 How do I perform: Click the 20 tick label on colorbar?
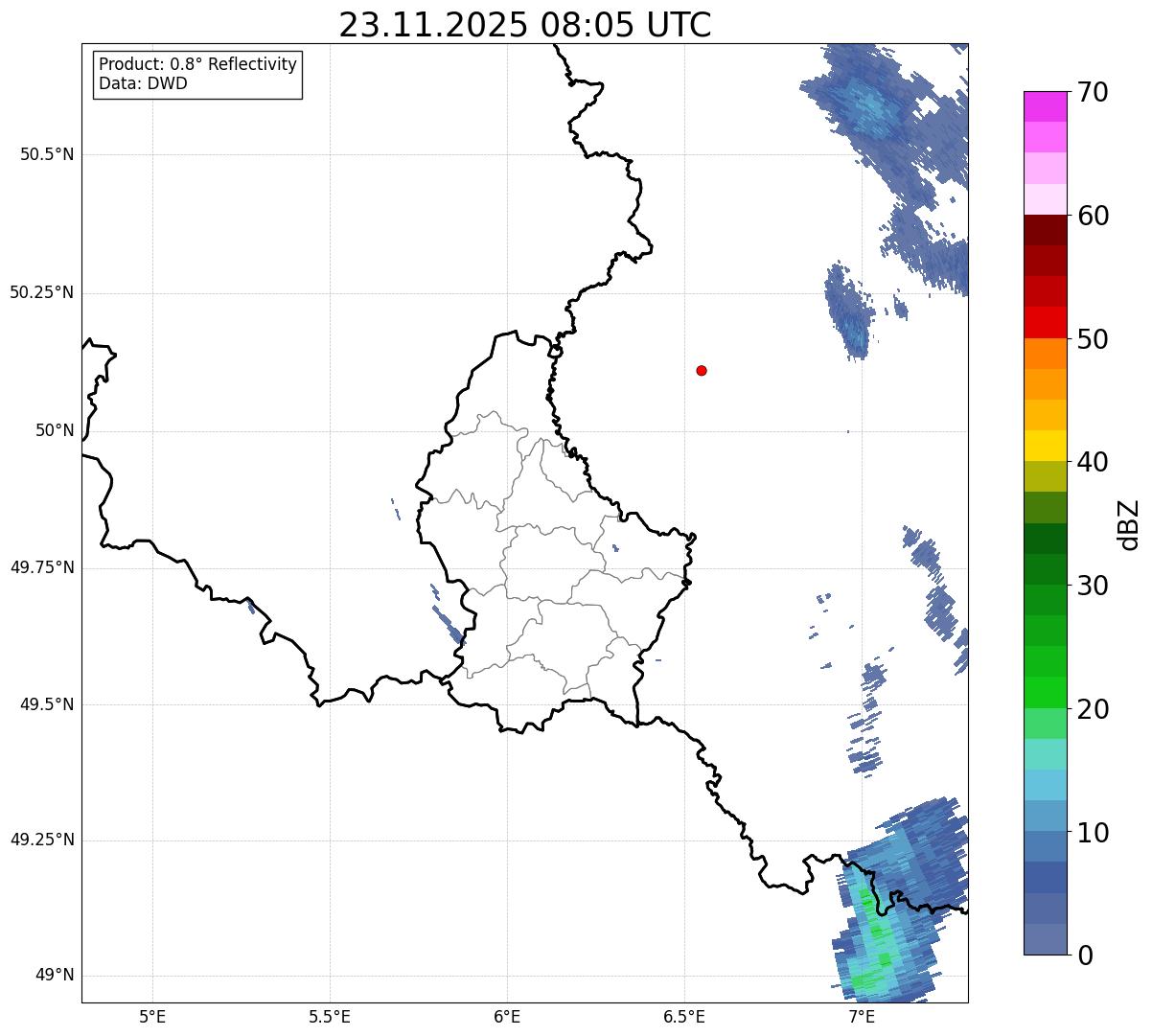pyautogui.click(x=1093, y=709)
